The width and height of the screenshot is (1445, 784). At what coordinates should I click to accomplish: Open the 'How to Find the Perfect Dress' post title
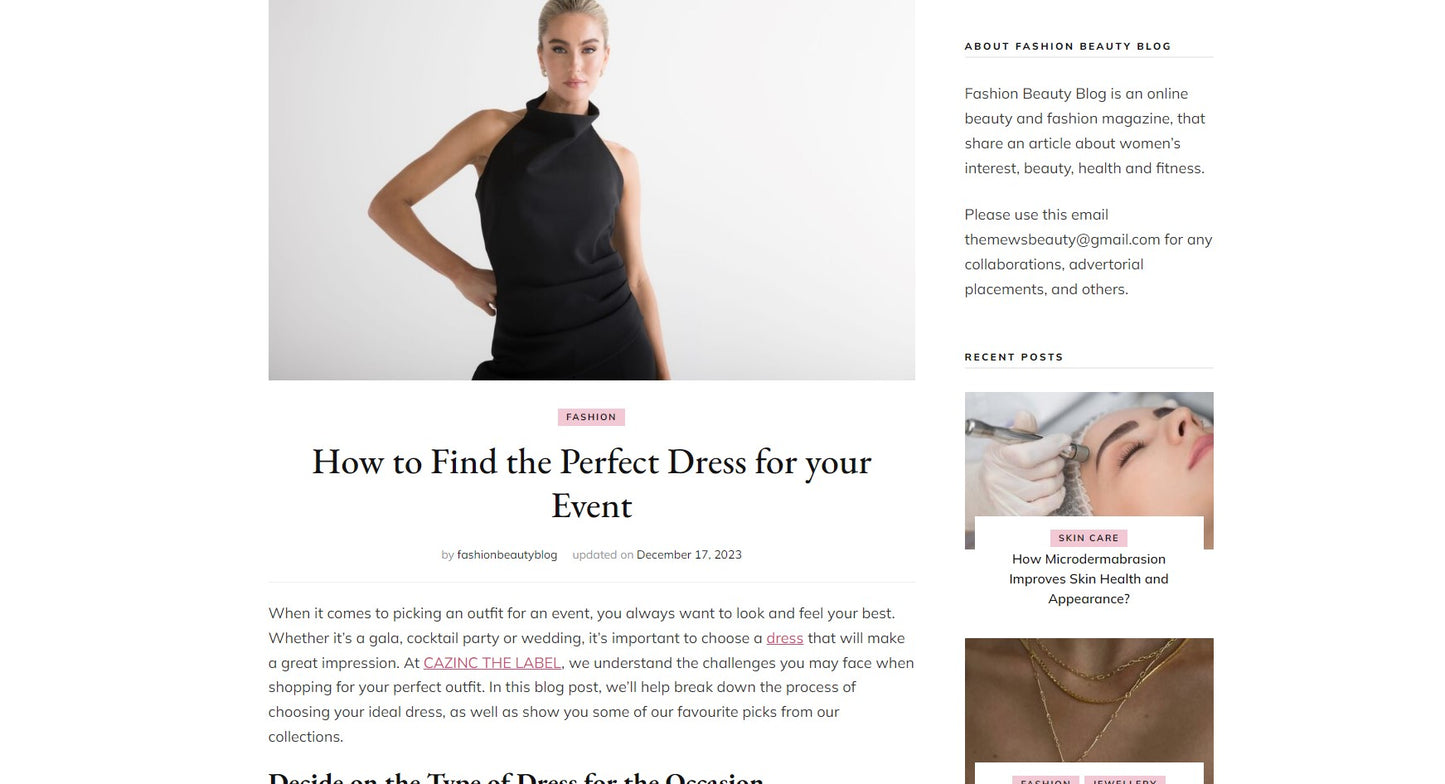pyautogui.click(x=591, y=483)
